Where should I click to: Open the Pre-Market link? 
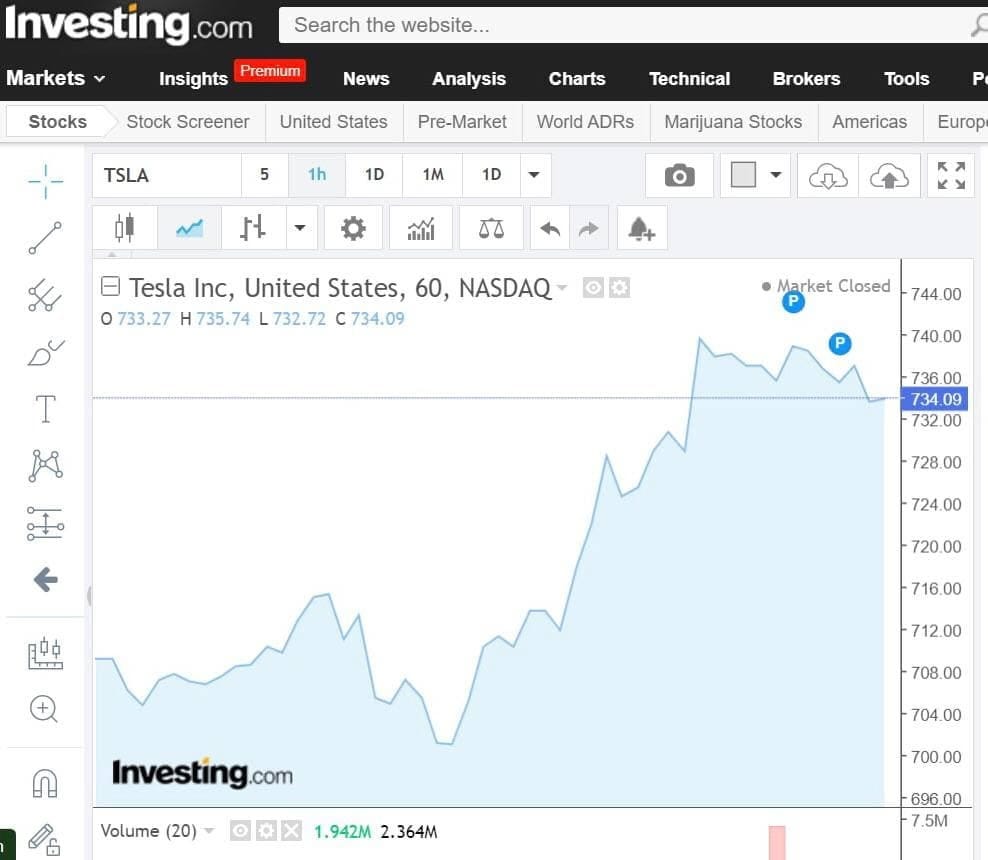pyautogui.click(x=462, y=122)
